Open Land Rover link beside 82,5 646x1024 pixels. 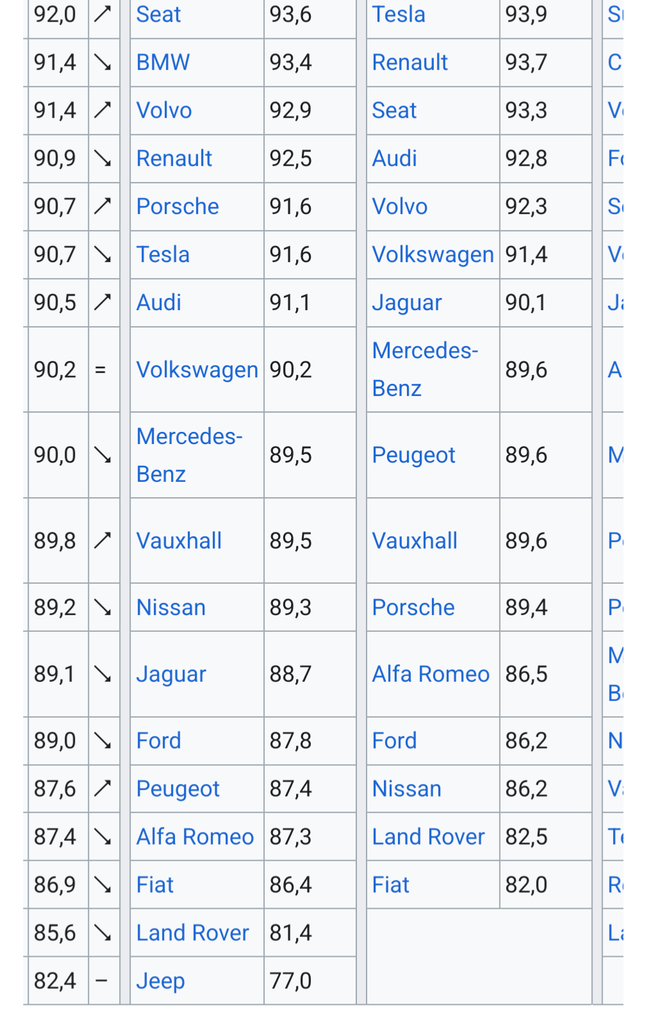(428, 837)
